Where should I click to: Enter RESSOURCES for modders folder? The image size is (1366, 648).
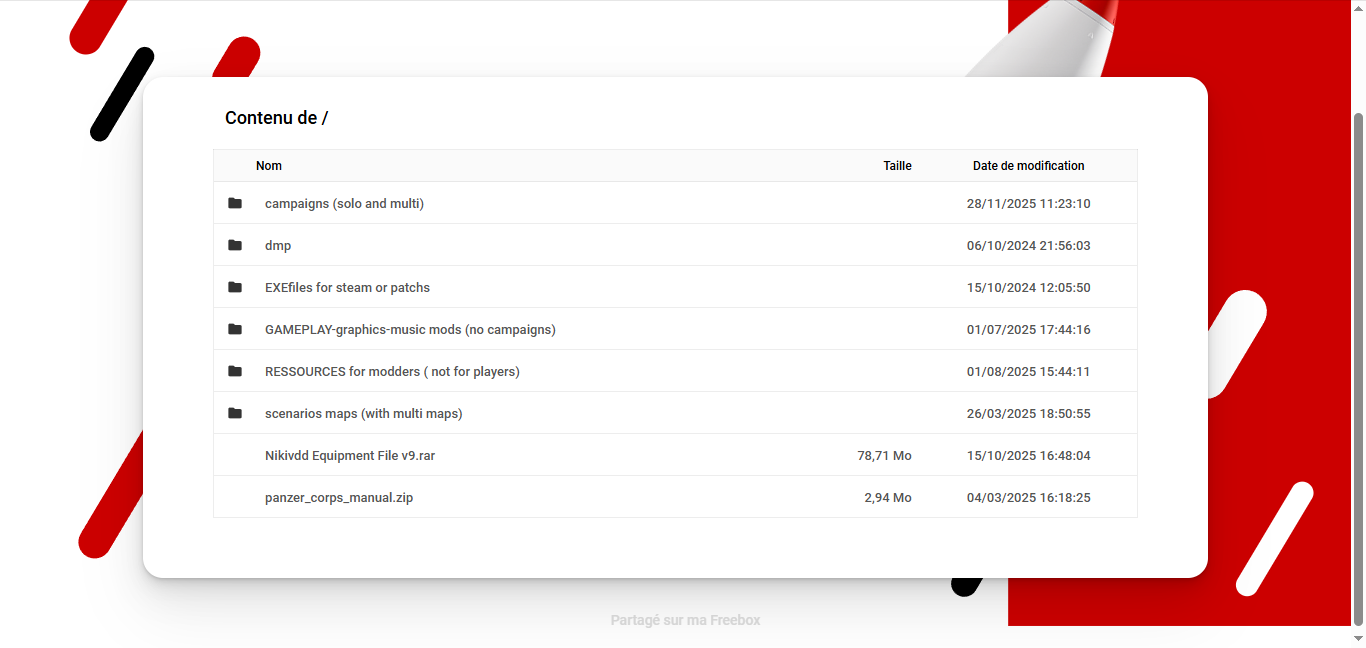coord(392,372)
